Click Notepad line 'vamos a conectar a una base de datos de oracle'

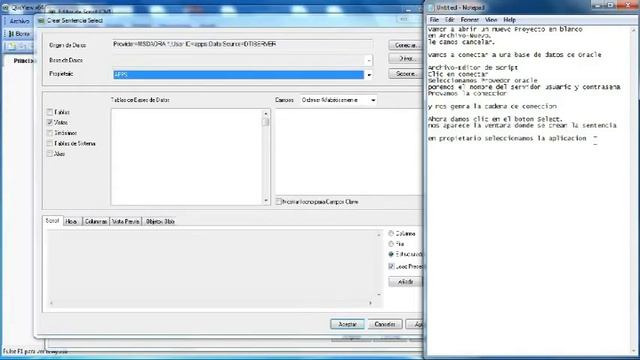514,55
